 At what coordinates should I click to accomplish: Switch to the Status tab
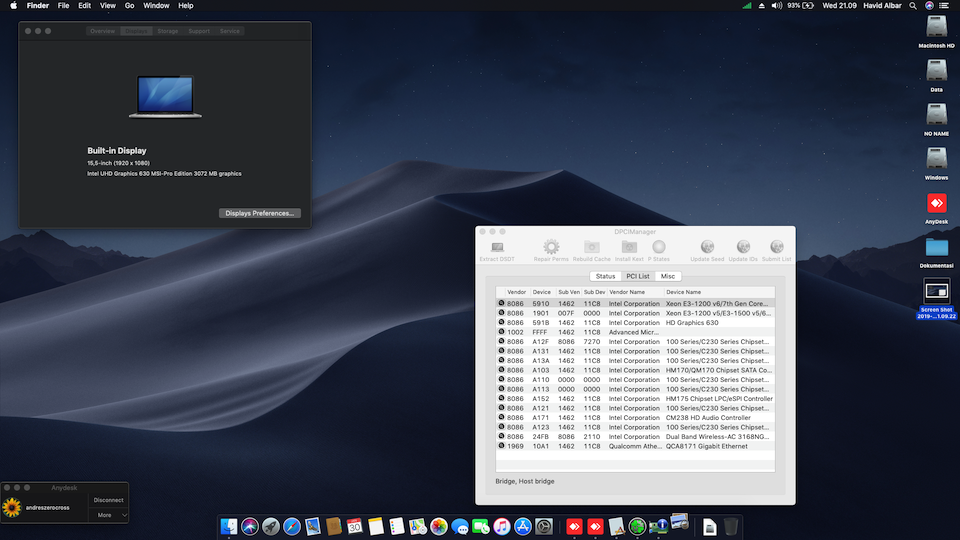605,276
